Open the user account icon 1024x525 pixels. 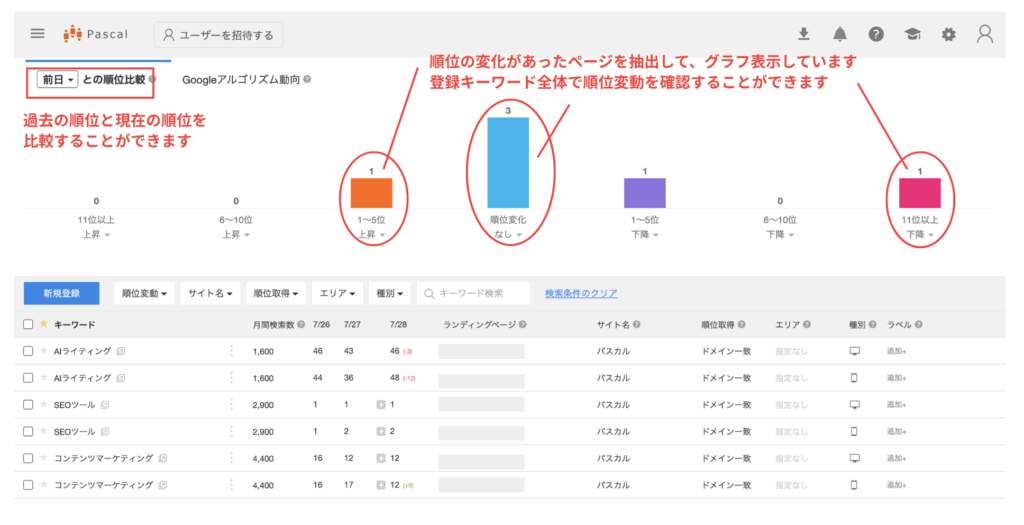point(985,34)
